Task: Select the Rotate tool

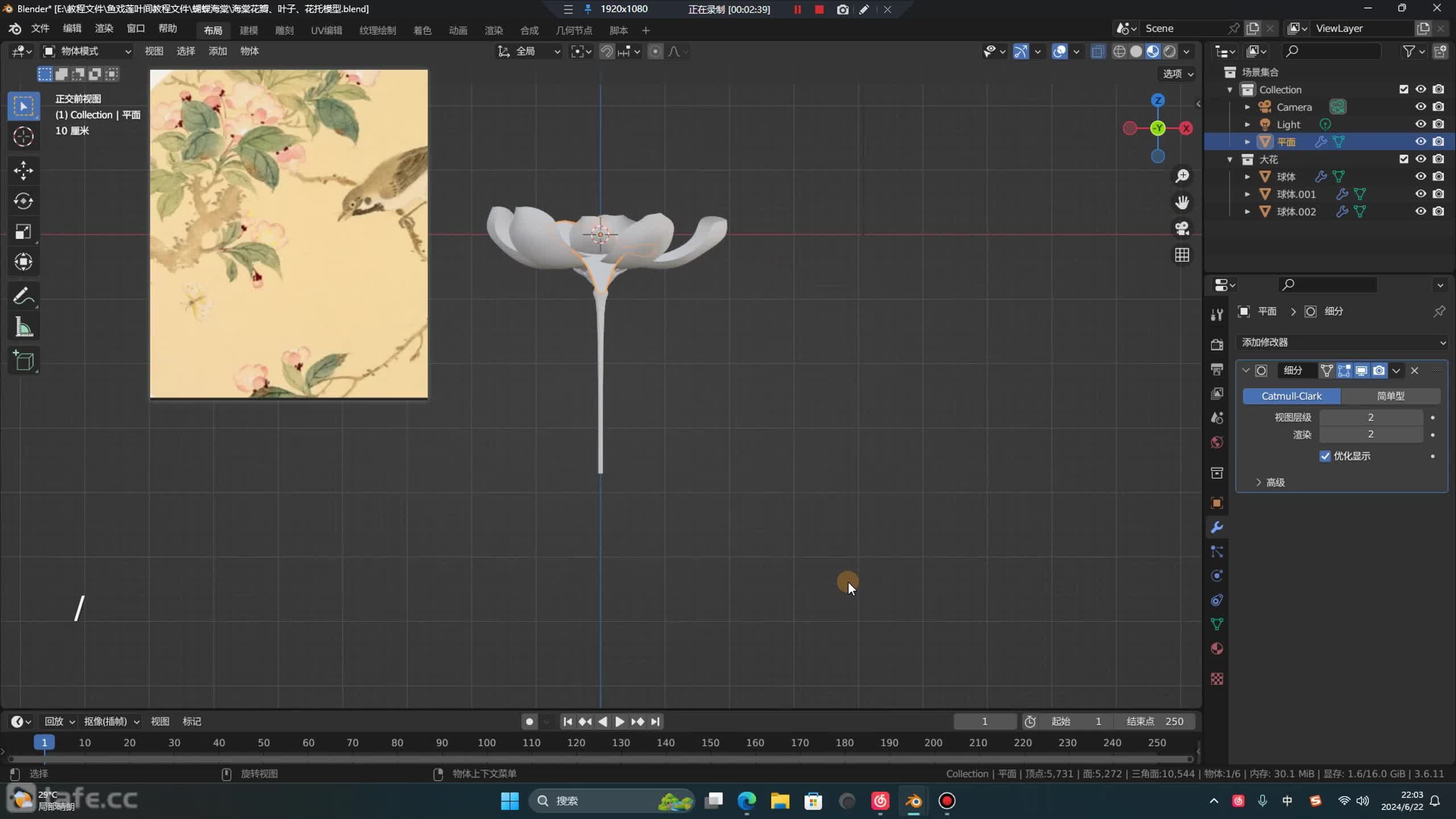Action: 23,201
